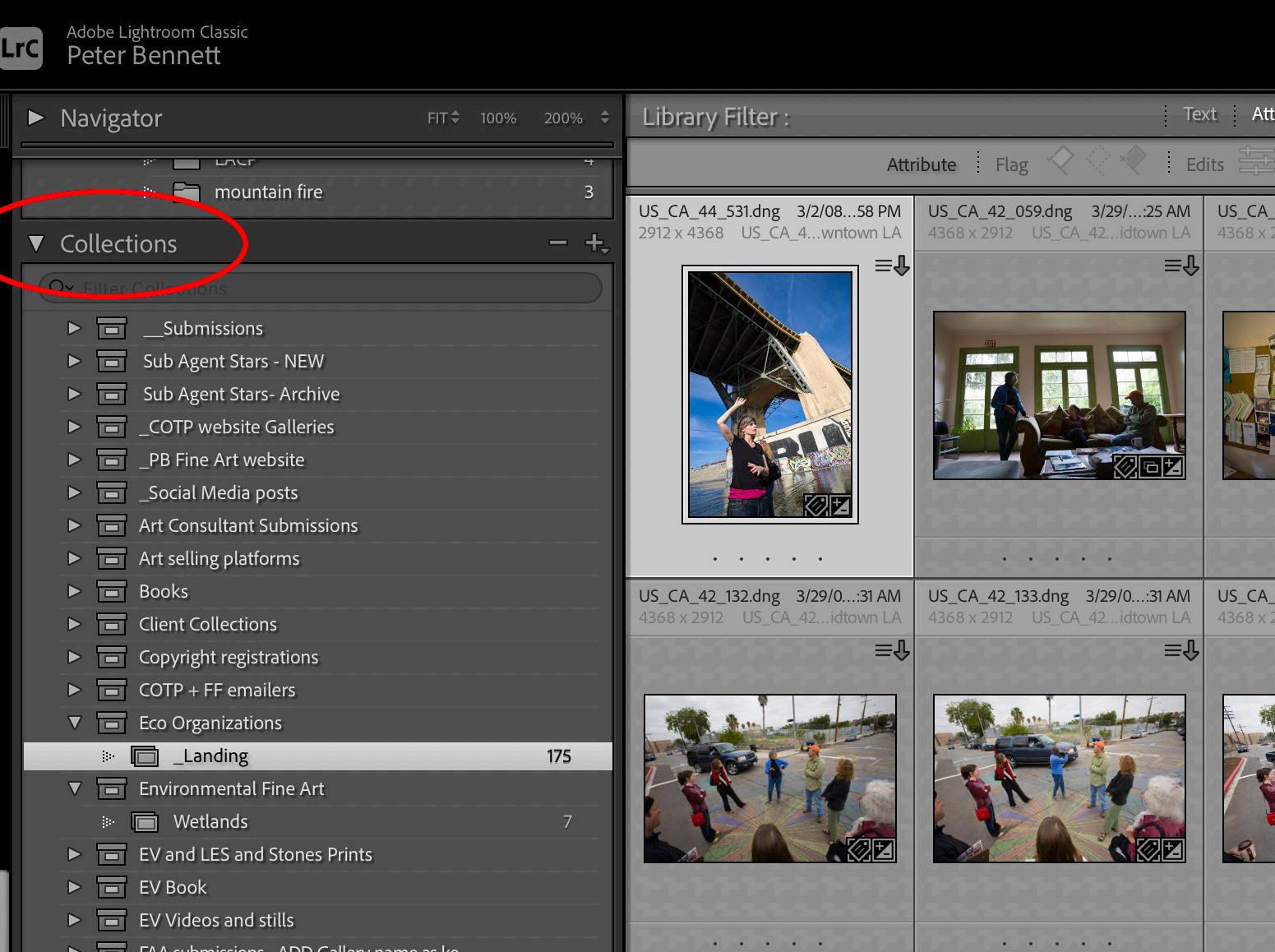
Task: Click the Attribute label in filter bar
Action: point(922,164)
